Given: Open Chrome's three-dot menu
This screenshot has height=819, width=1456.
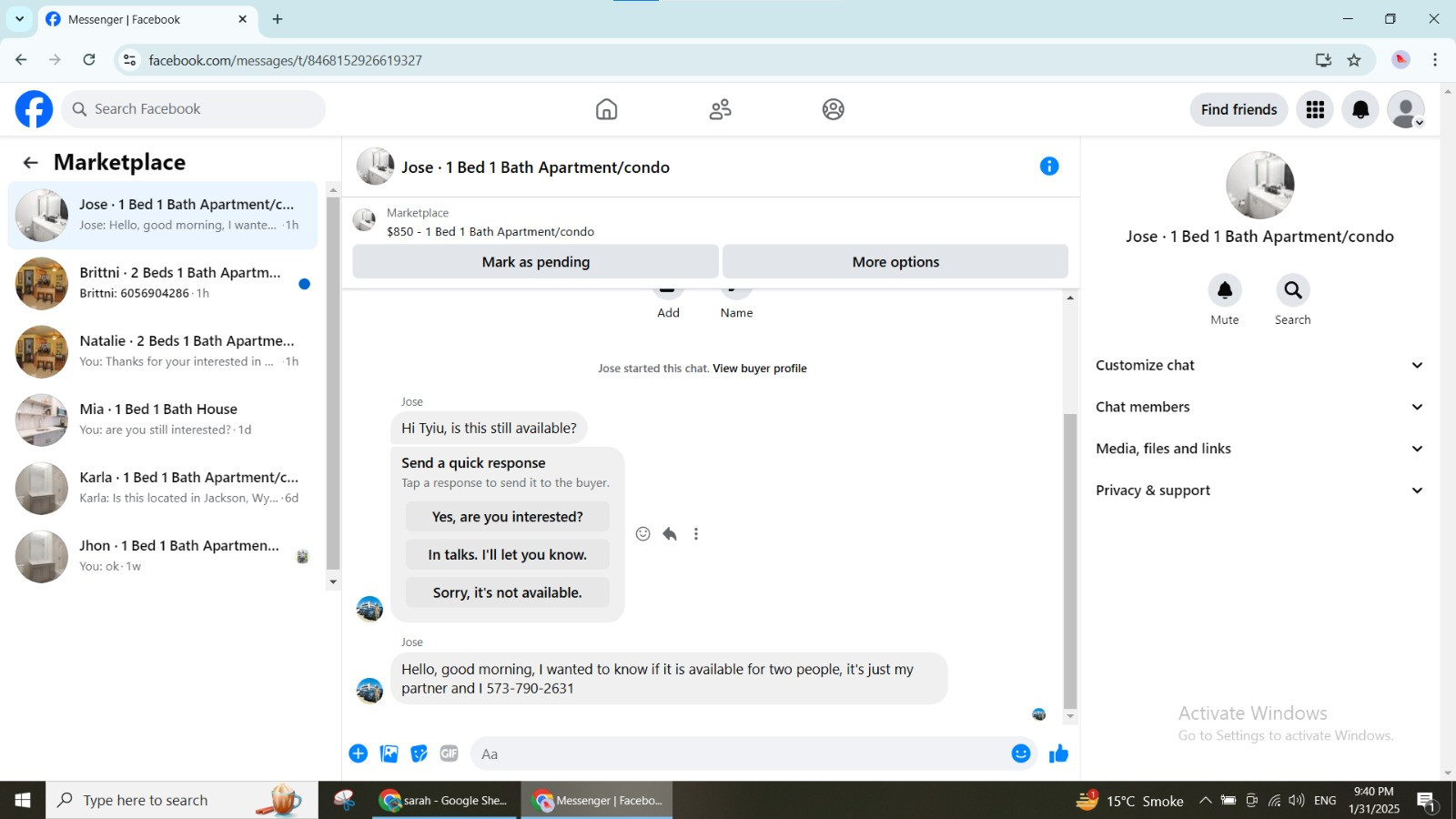Looking at the screenshot, I should click(x=1435, y=60).
